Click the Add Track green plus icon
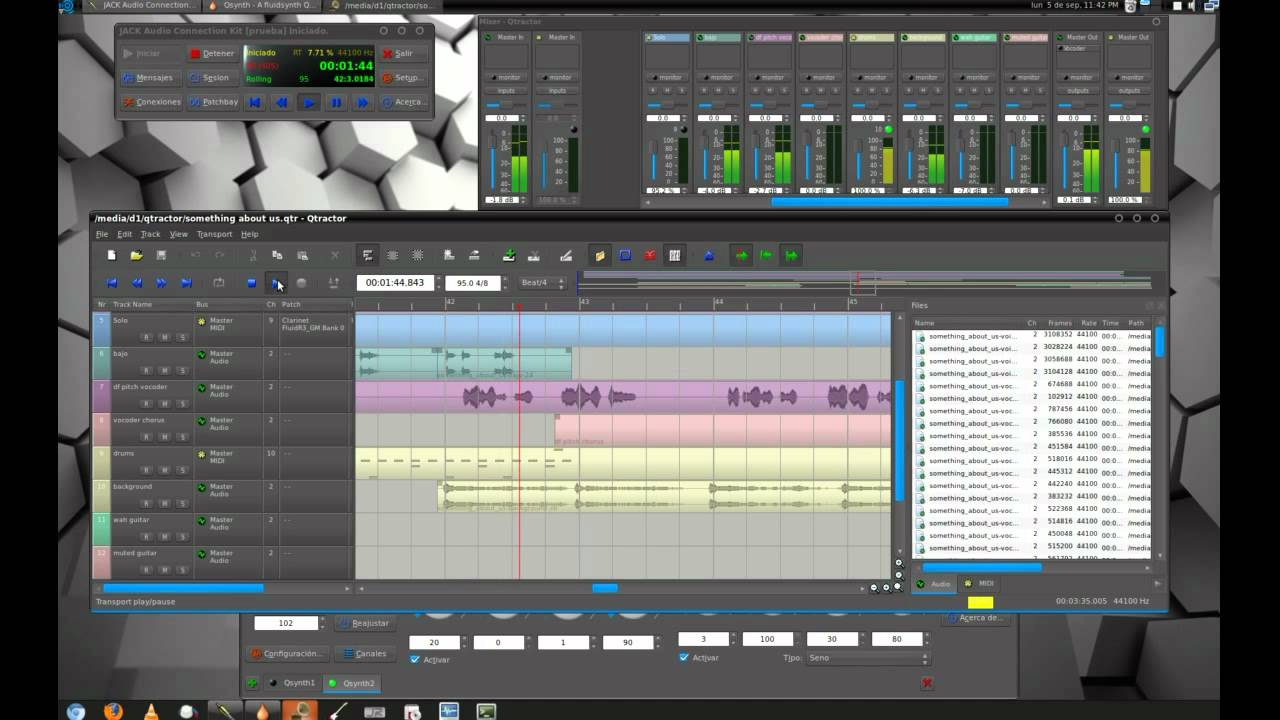This screenshot has width=1280, height=720. [509, 256]
